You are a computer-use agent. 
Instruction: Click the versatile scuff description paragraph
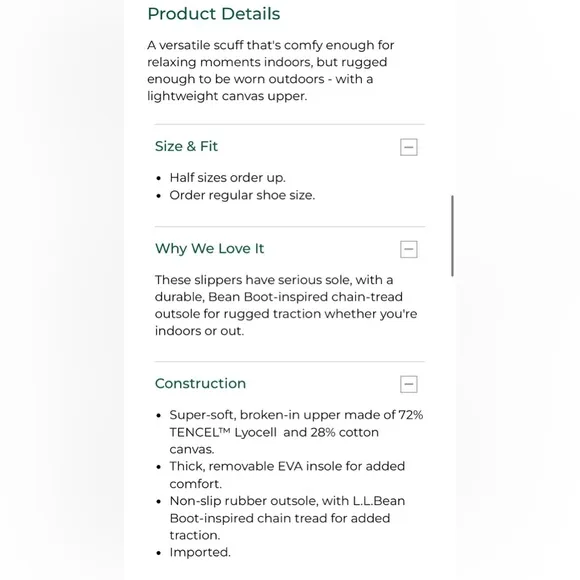pyautogui.click(x=270, y=70)
